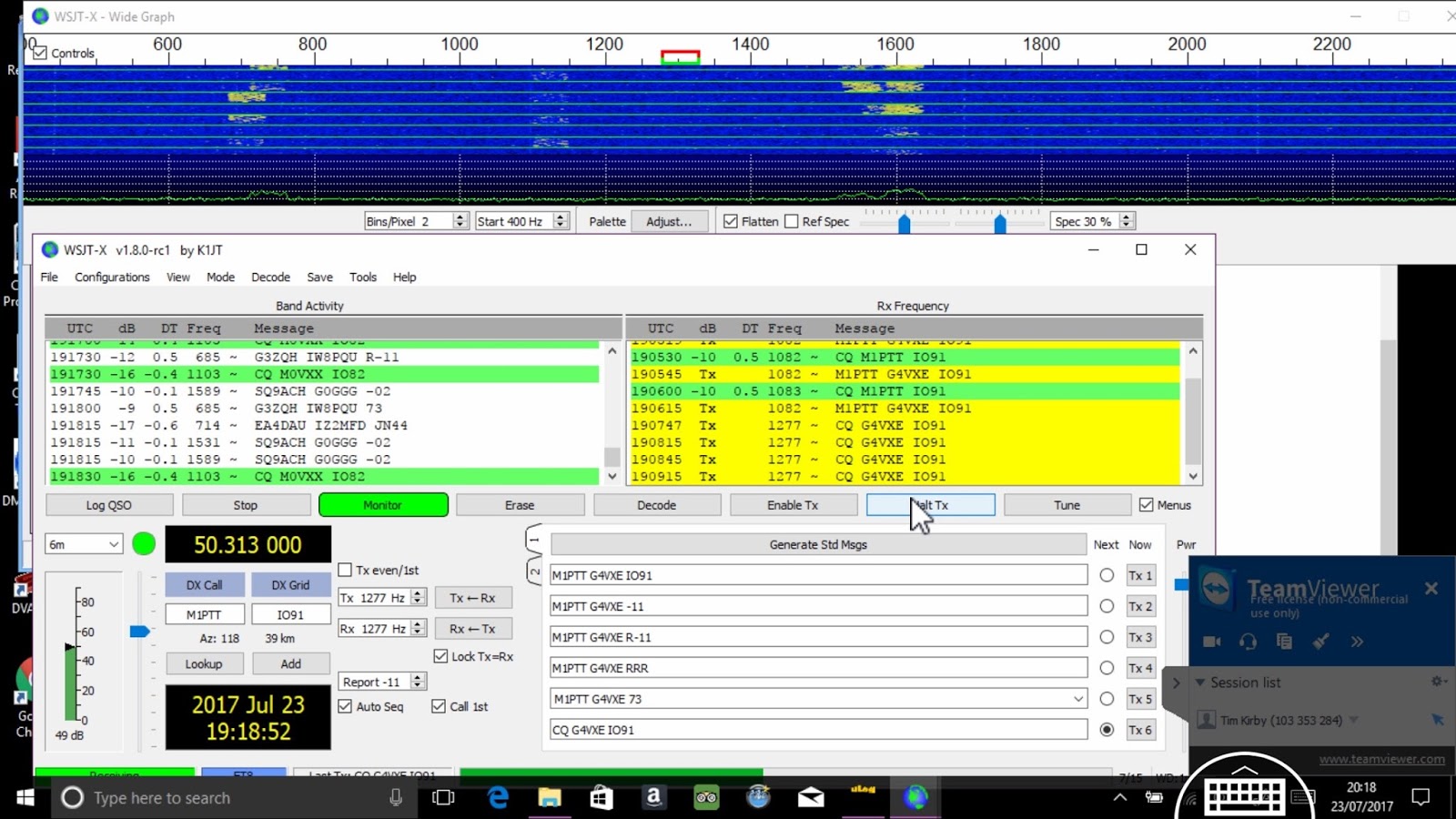Adjust the Start 400 Hz spinner arrows
The width and height of the screenshot is (1456, 819).
tap(561, 221)
